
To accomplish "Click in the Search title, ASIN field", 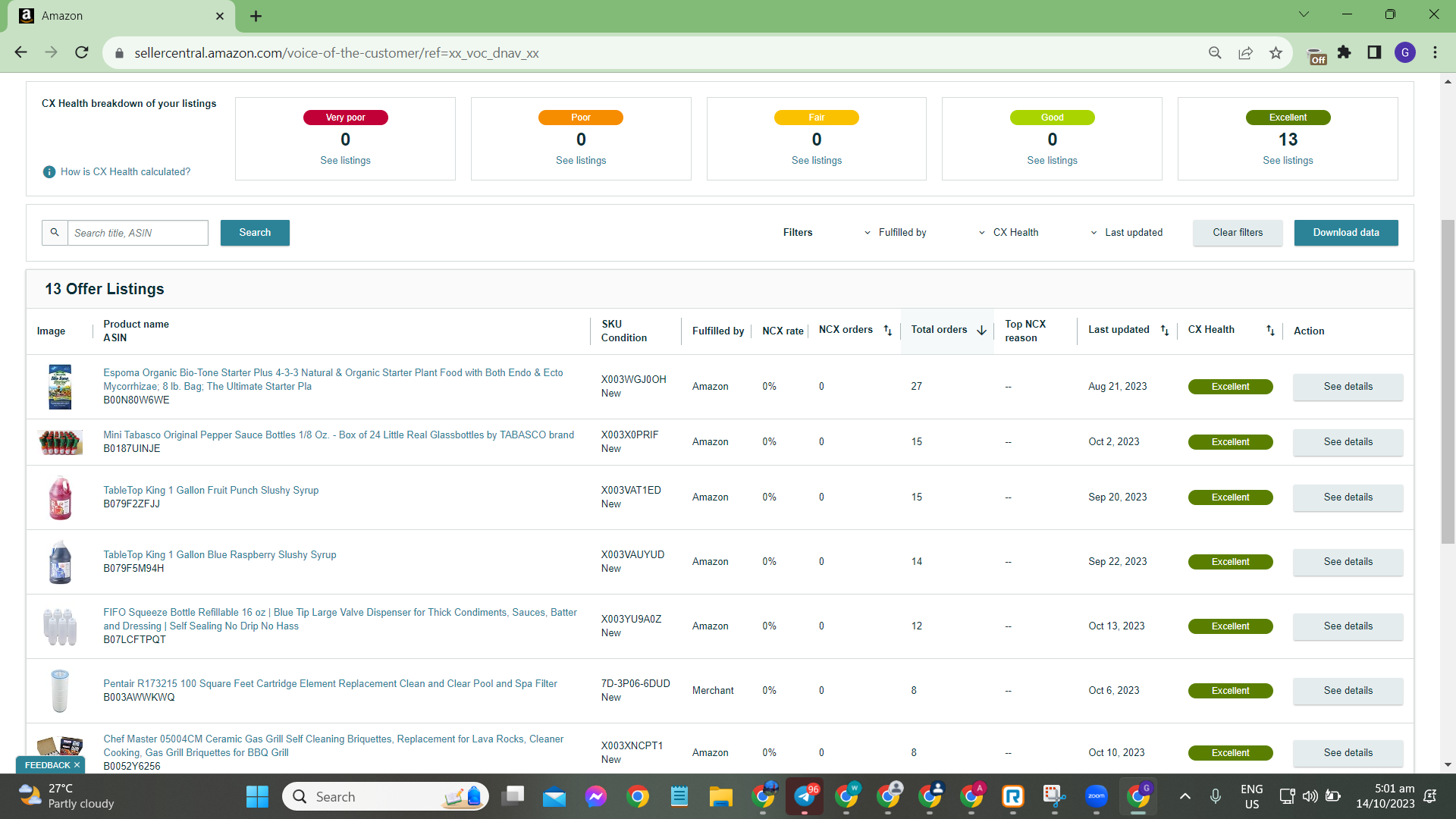I will (x=138, y=233).
